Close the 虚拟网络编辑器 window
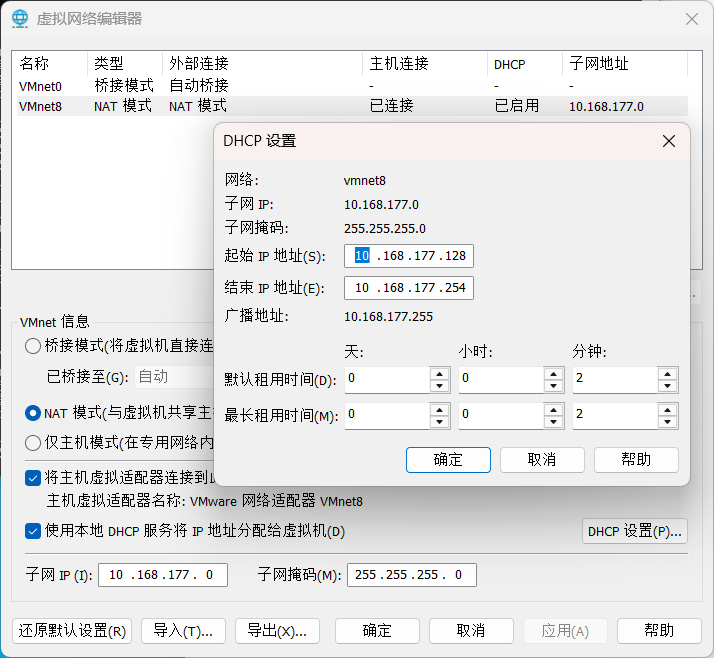Screen dimensions: 714x658 (692, 19)
